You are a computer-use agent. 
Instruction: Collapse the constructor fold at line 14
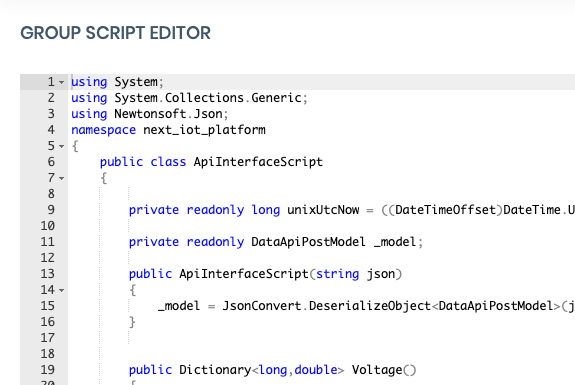tap(61, 290)
